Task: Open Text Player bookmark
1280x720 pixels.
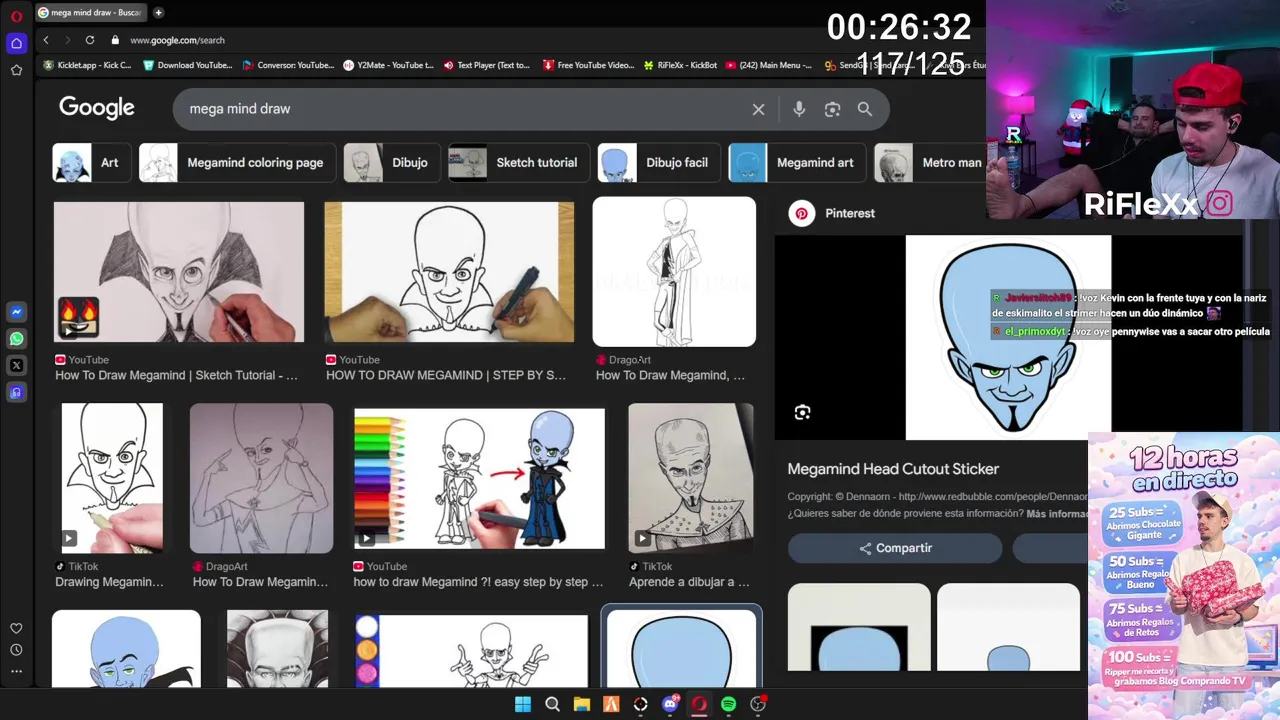Action: tap(487, 65)
